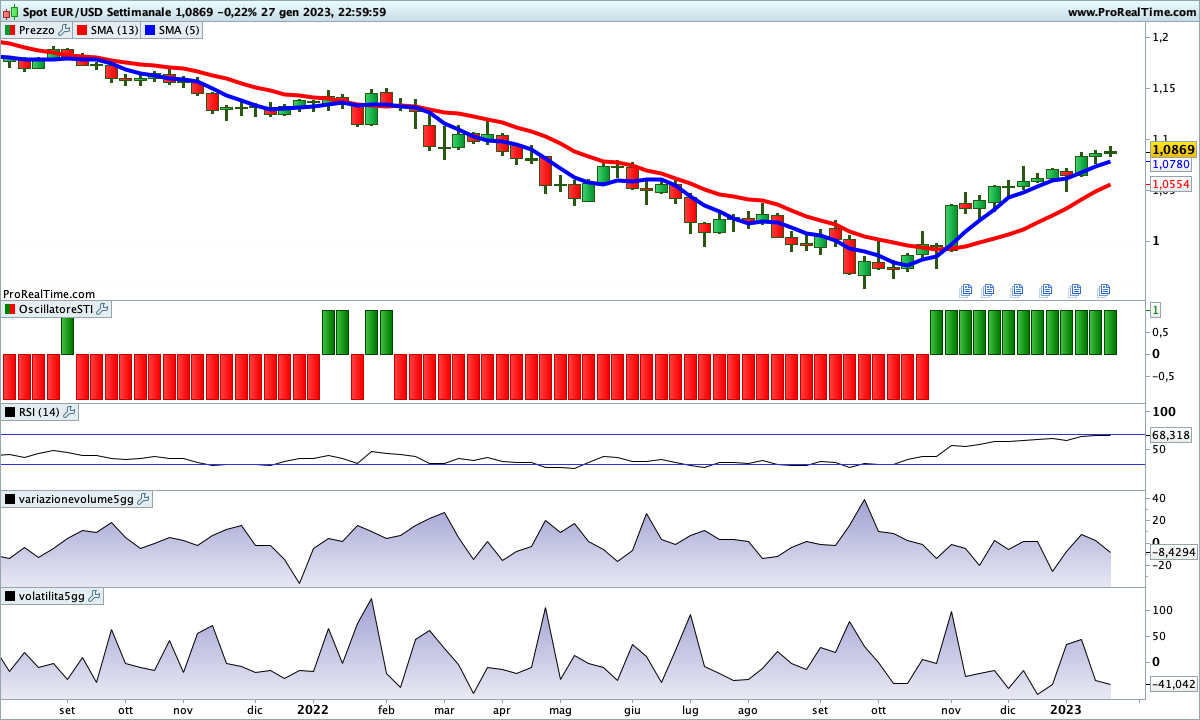Open the leftmost news document icon

(966, 290)
